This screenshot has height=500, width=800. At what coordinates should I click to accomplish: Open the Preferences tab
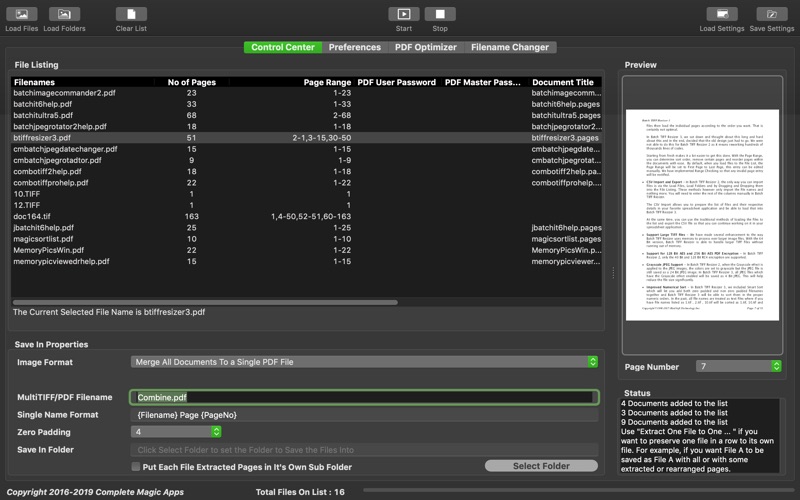355,47
